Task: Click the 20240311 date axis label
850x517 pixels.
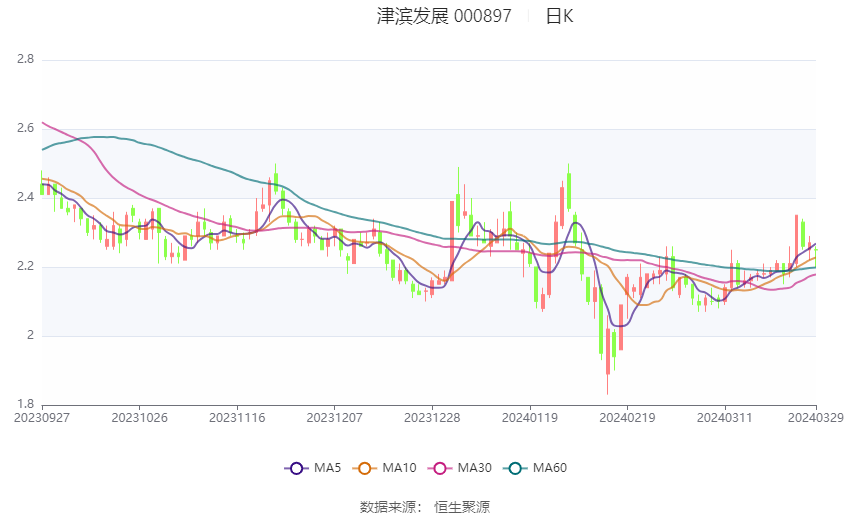Action: point(725,418)
